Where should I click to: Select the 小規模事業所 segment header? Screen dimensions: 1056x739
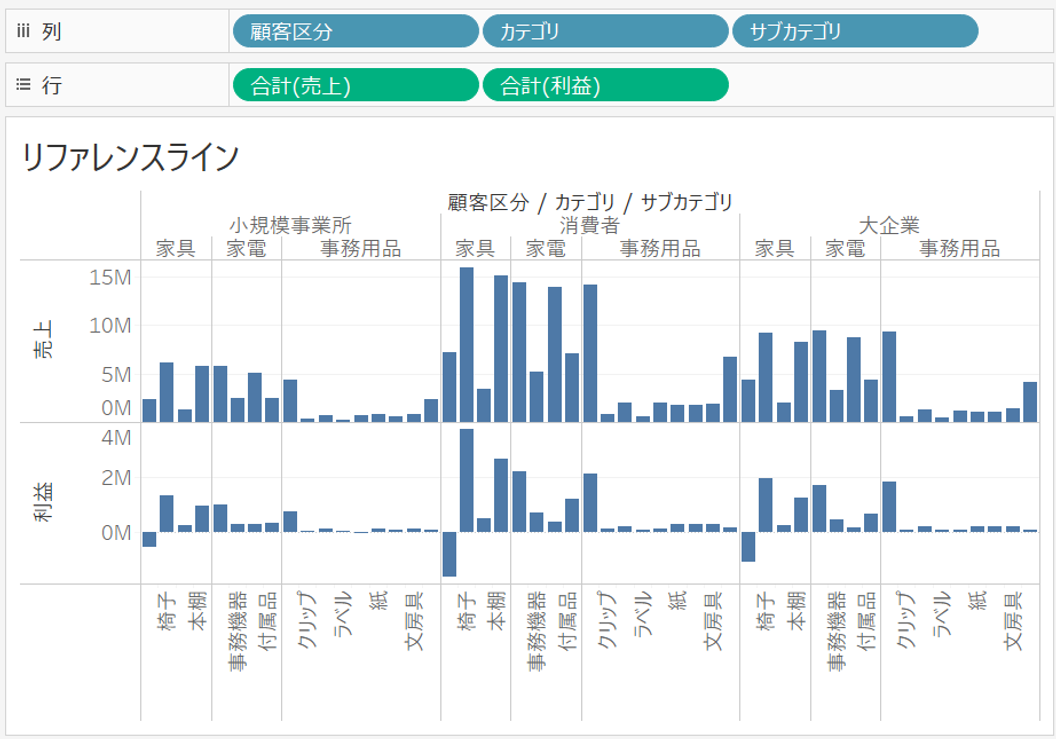coord(290,225)
